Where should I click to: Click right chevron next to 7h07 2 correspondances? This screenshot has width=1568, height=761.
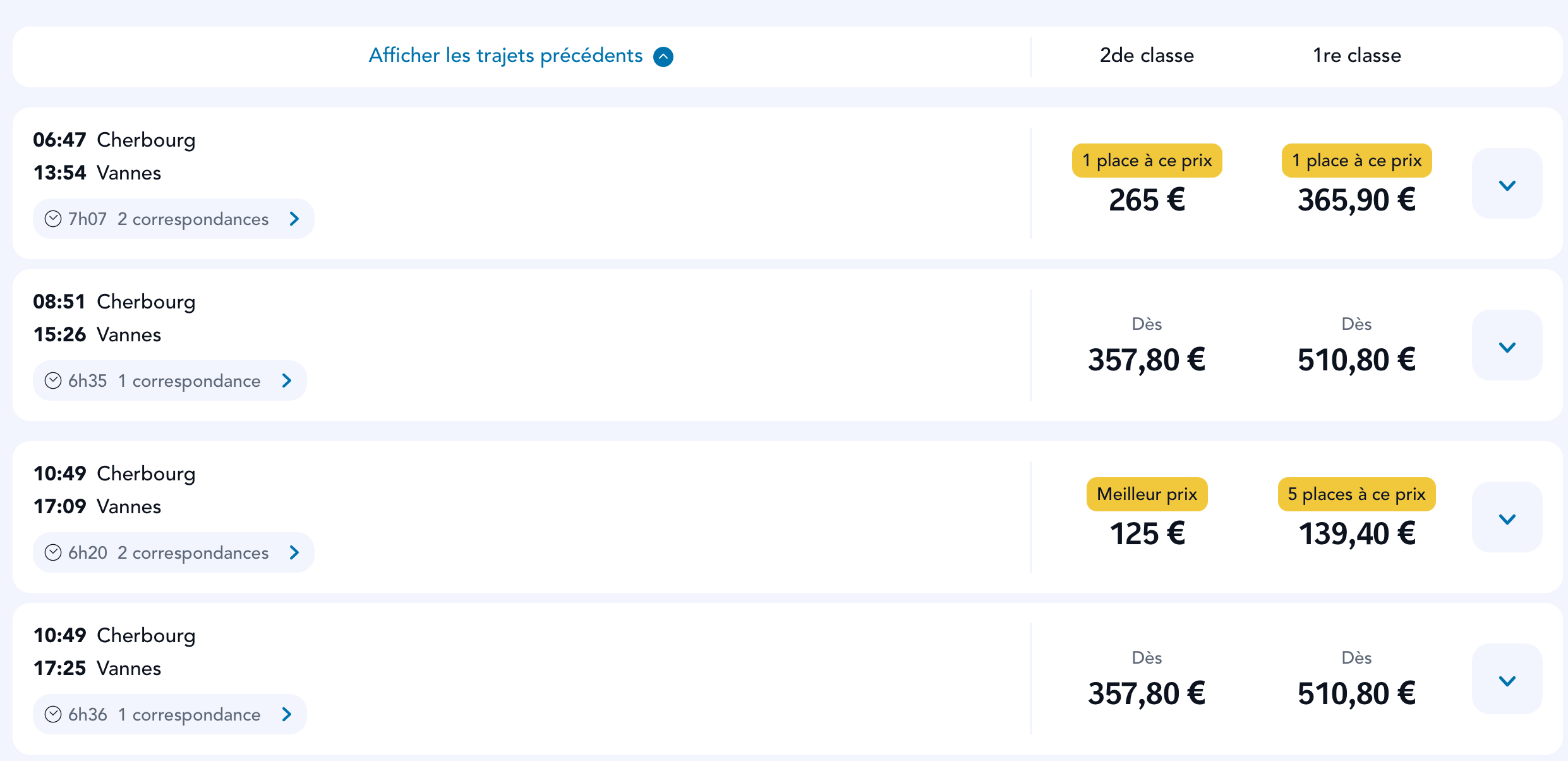(x=294, y=219)
